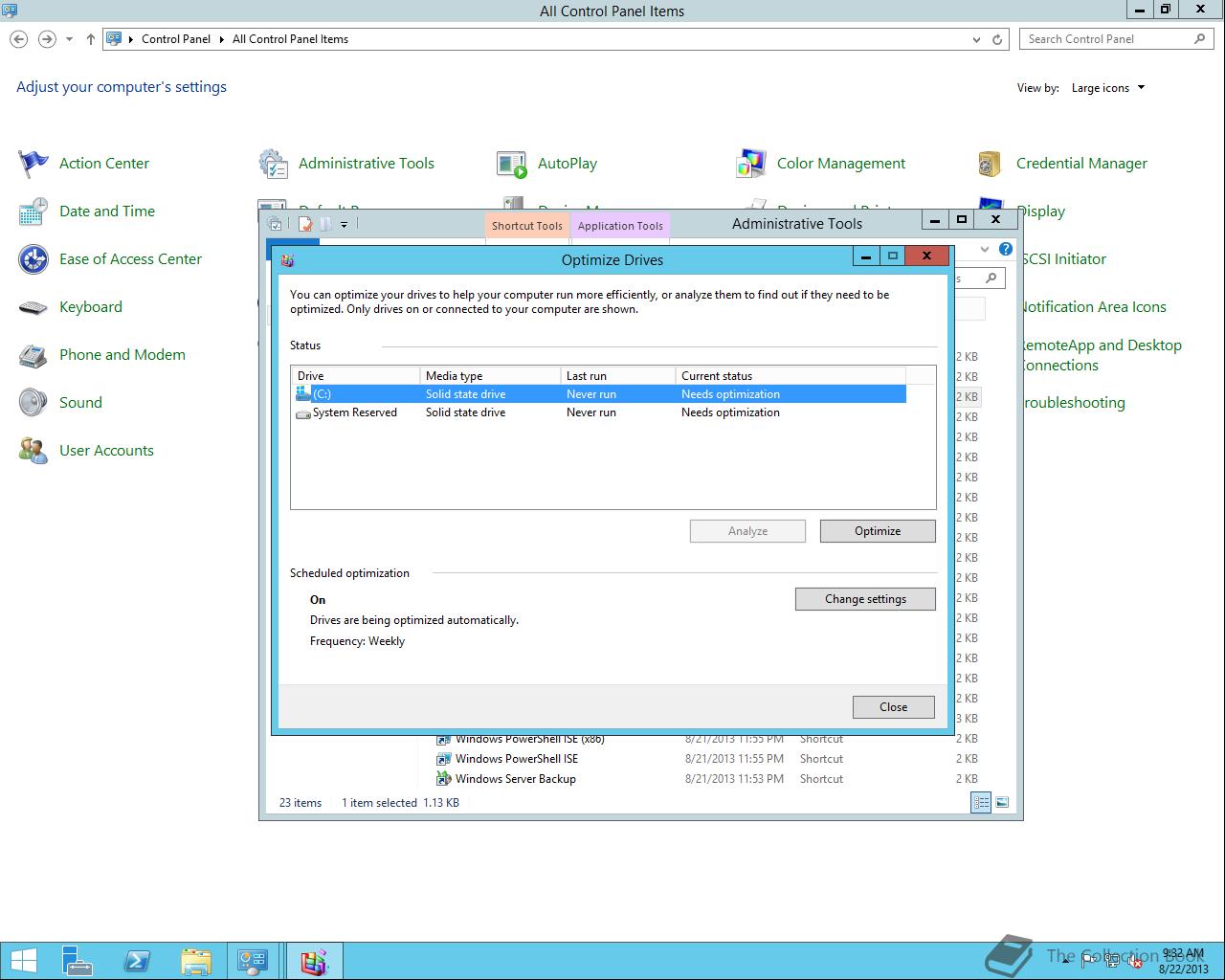Switch to Control Panel taskbar button
Screen dimensions: 1225x980
tap(254, 961)
